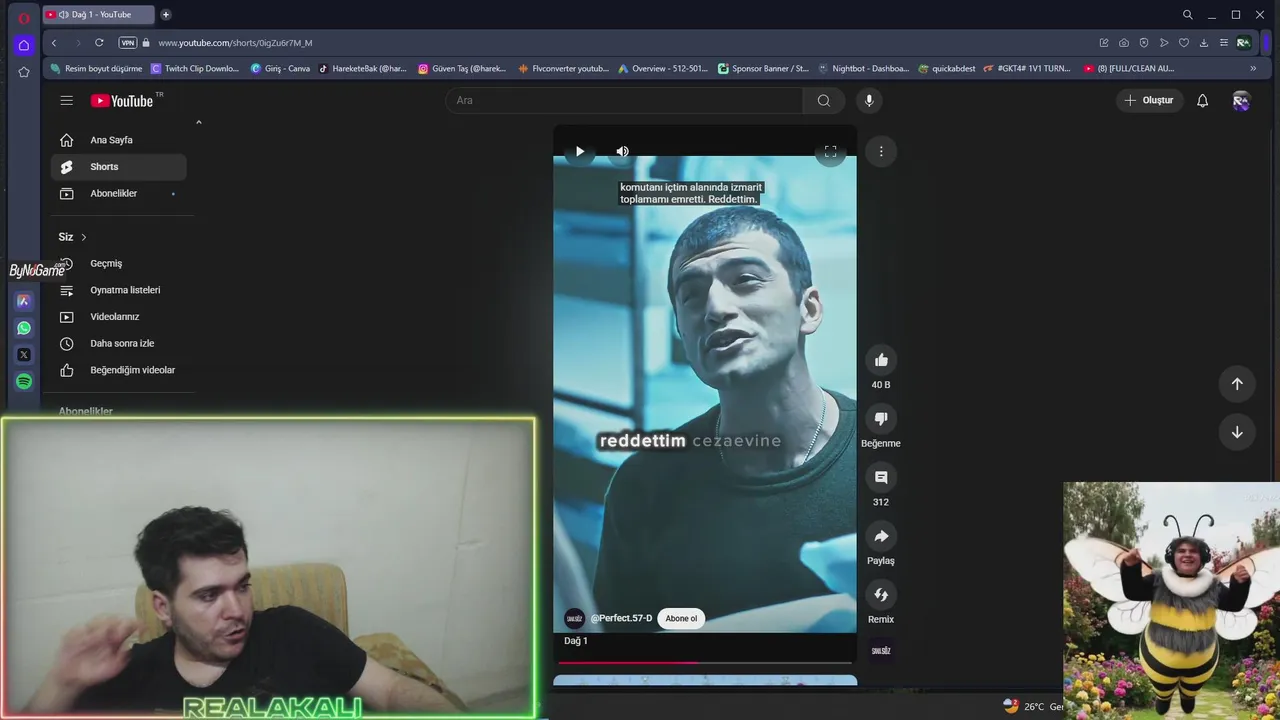This screenshot has width=1280, height=720.
Task: Open the @Perfect.57-D channel link
Action: (x=621, y=618)
